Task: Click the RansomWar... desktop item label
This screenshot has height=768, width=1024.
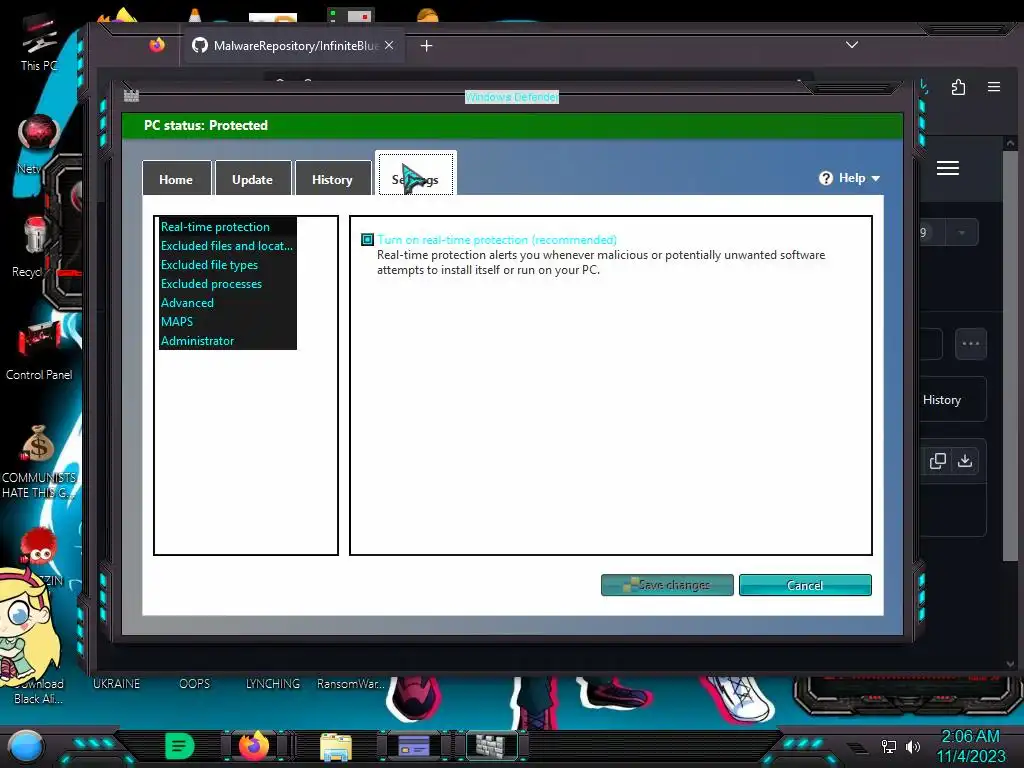Action: pos(351,684)
